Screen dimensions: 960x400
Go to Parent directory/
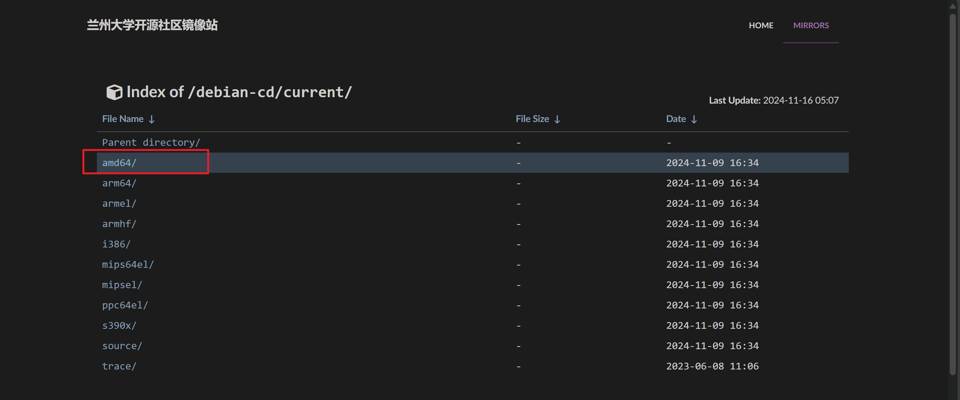click(x=151, y=143)
